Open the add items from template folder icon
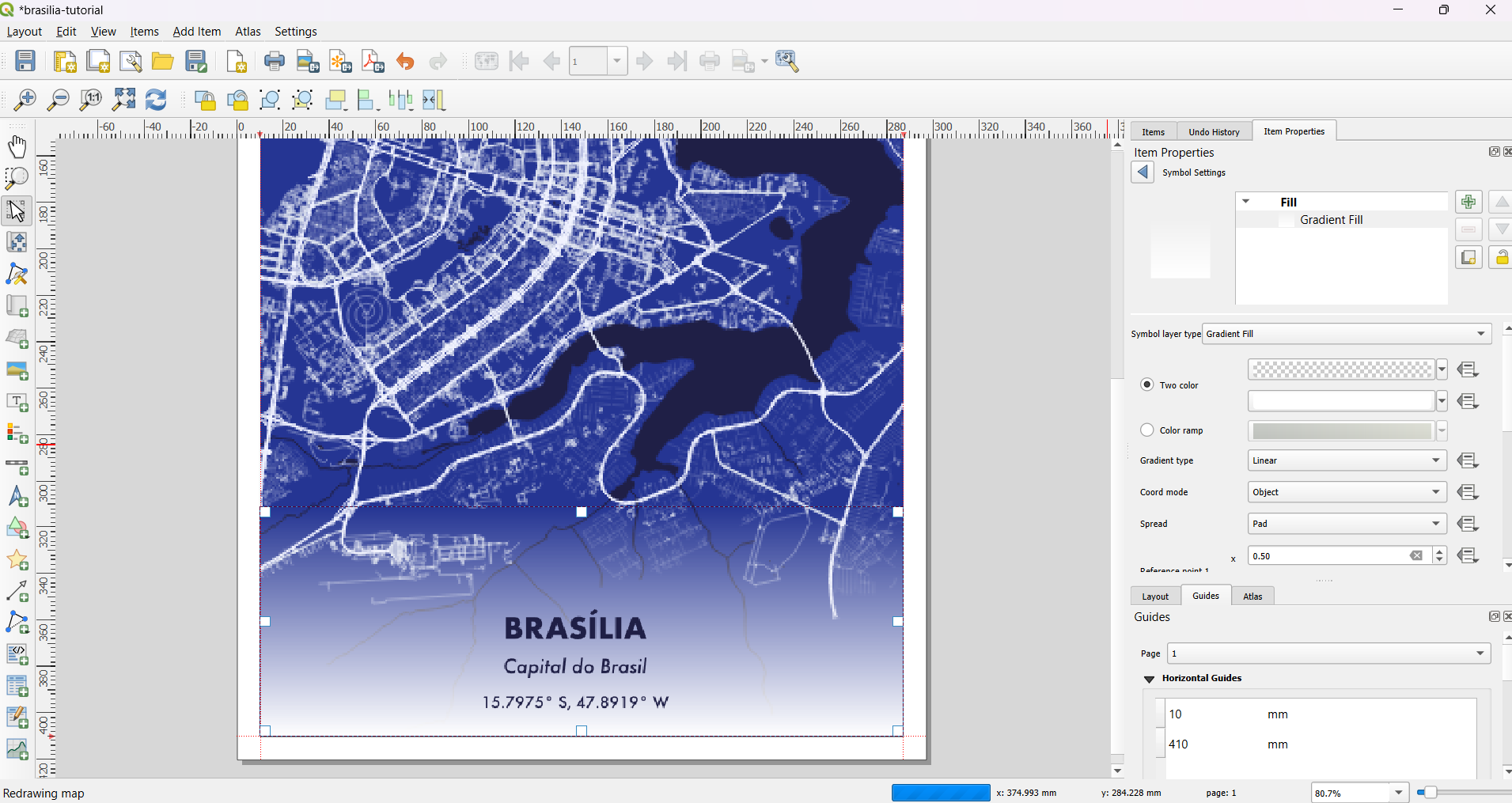Image resolution: width=1512 pixels, height=803 pixels. 163,61
